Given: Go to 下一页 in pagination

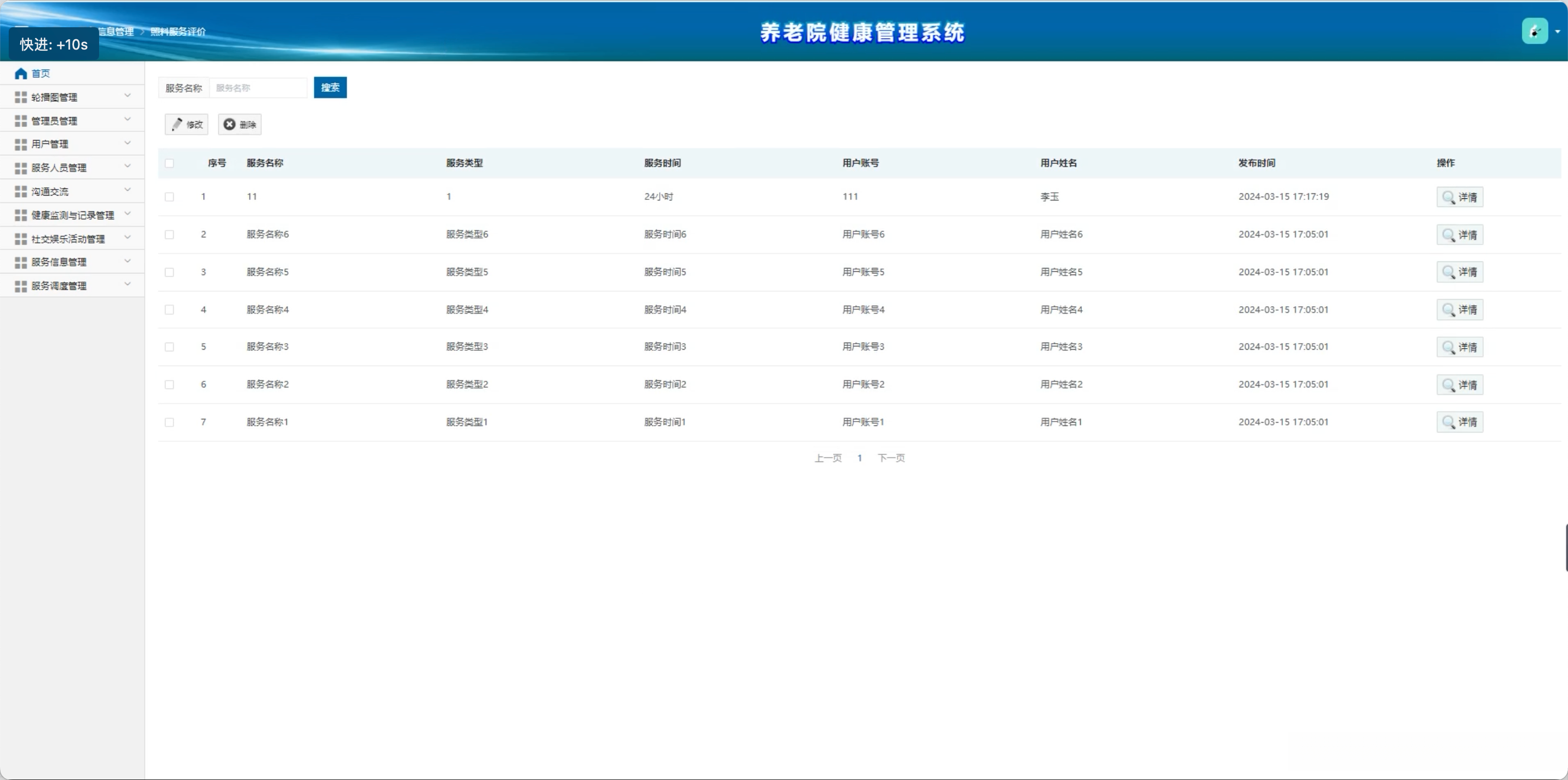Looking at the screenshot, I should point(891,458).
